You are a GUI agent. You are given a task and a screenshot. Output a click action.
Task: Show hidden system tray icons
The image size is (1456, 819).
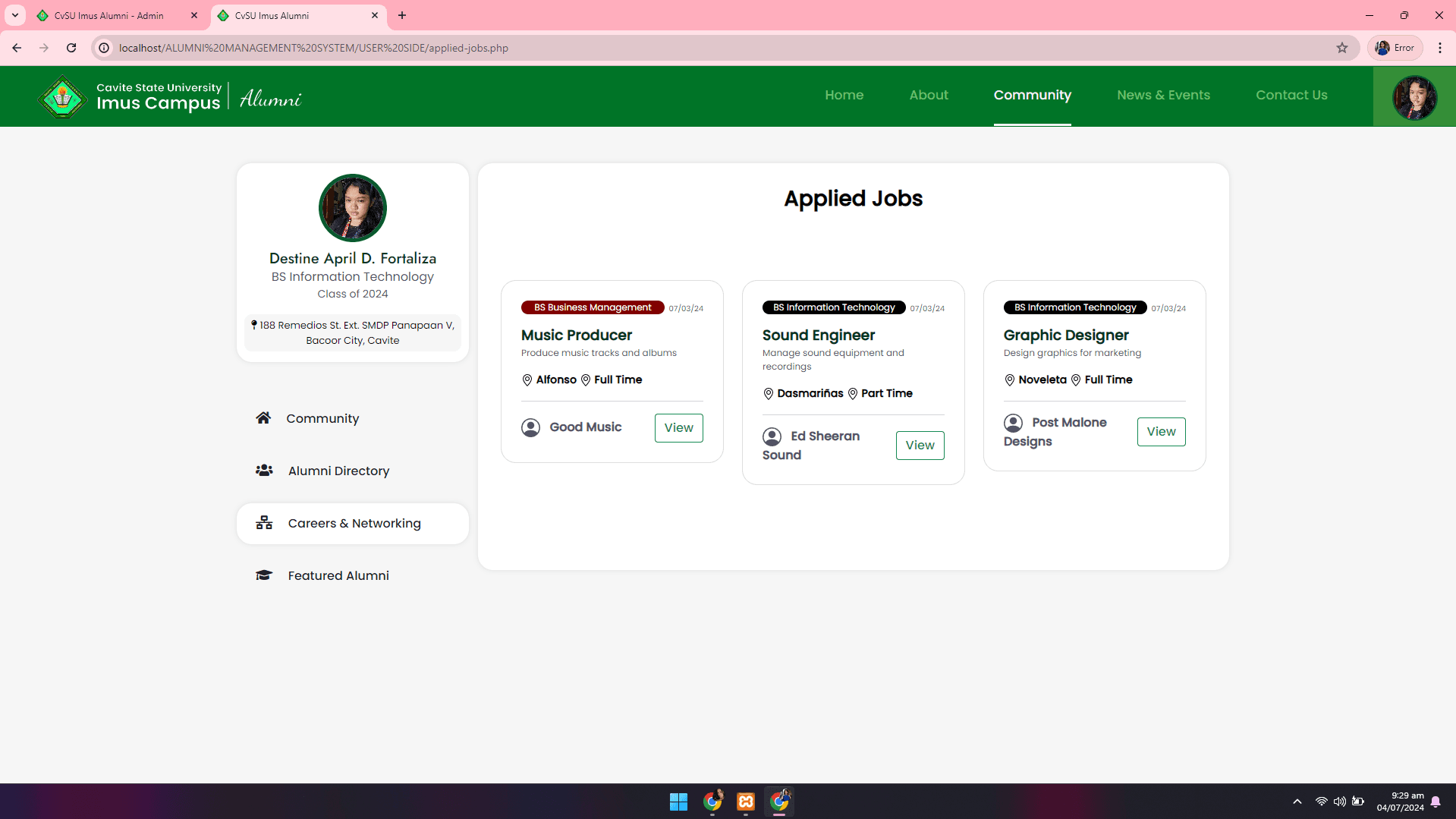(x=1297, y=802)
